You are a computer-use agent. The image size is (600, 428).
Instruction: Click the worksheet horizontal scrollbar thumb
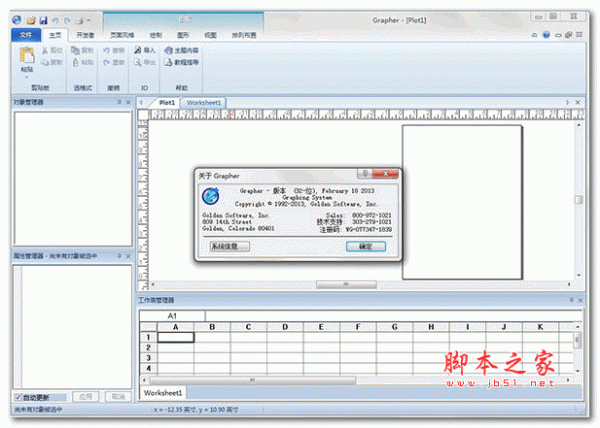(x=252, y=380)
